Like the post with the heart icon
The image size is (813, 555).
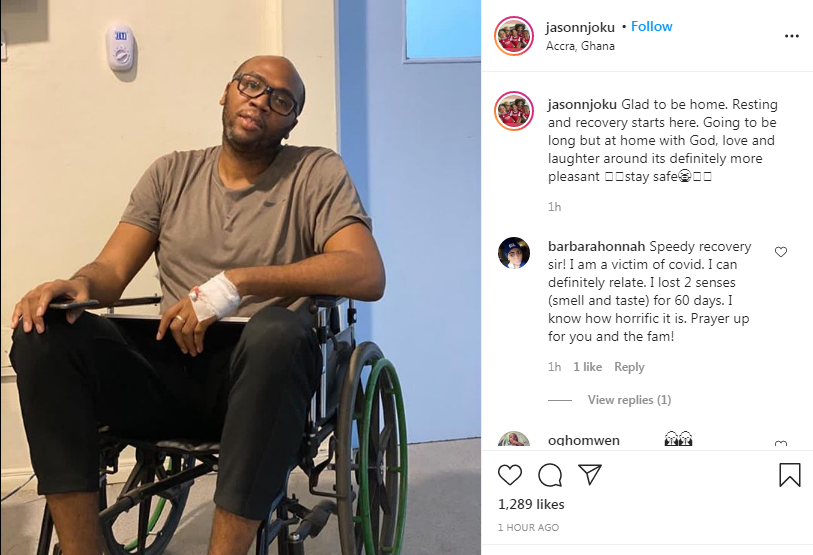point(510,475)
